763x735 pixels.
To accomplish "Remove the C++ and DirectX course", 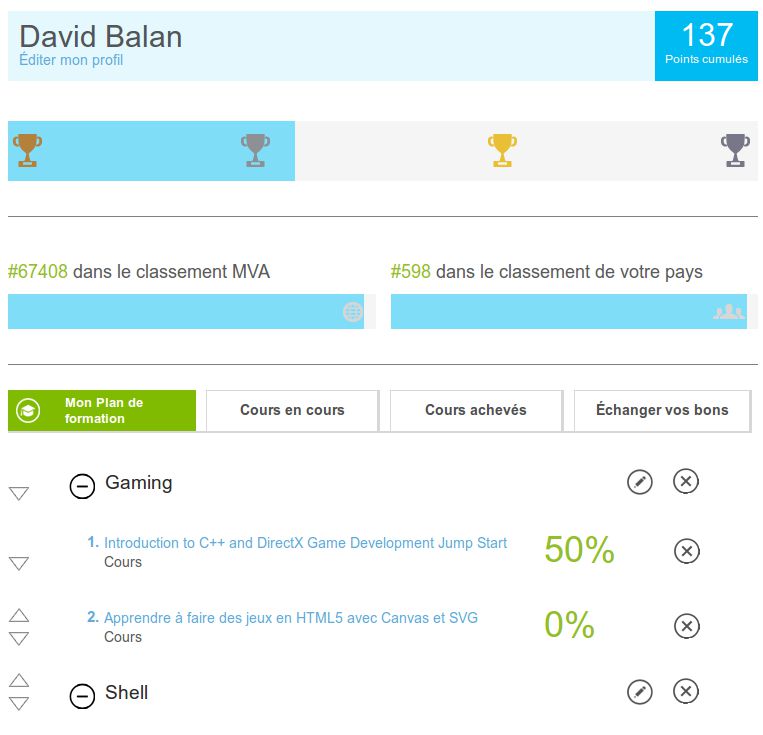I will coord(687,551).
